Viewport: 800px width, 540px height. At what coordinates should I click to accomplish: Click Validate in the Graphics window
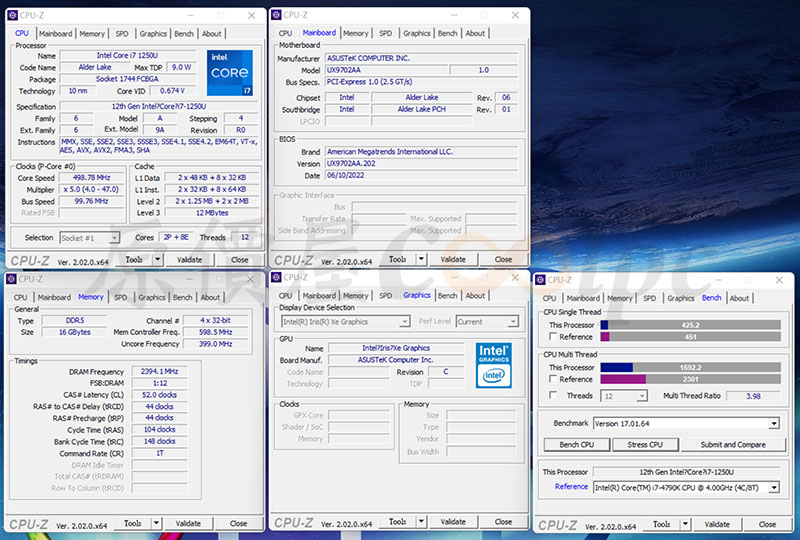point(453,522)
